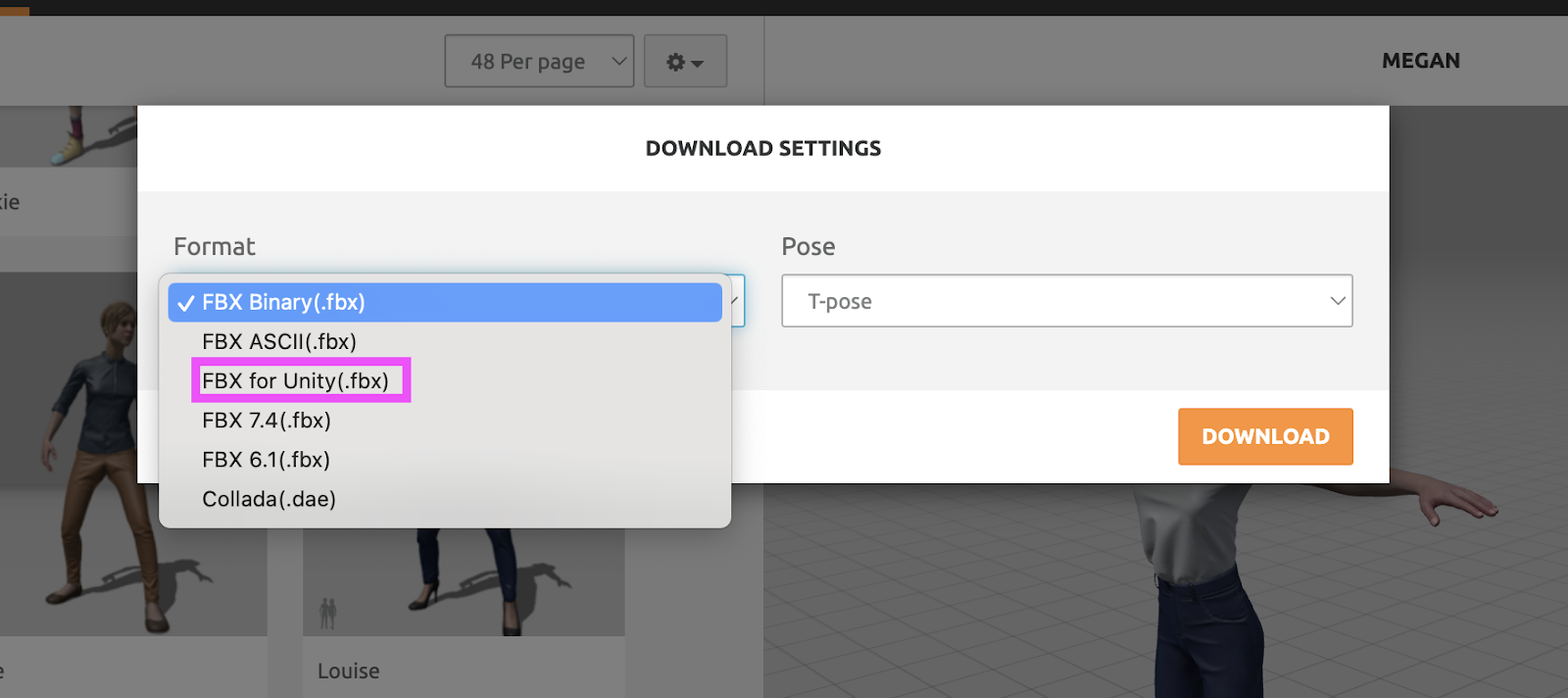Select FBX for Unity(.fbx) format
This screenshot has width=1568, height=698.
point(296,381)
